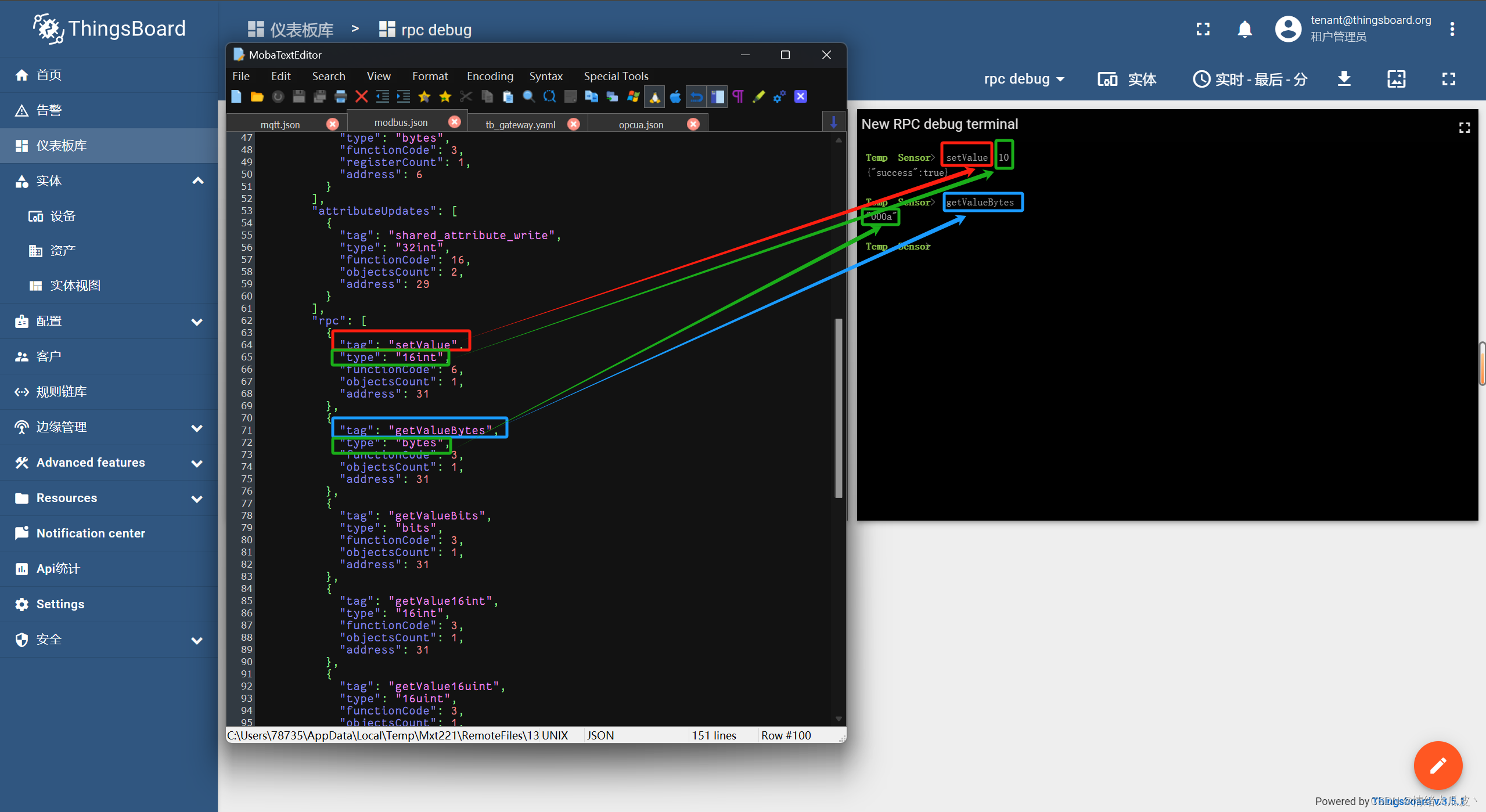
Task: Open the 实时 - 最后 - 分 time window
Action: tap(1250, 79)
